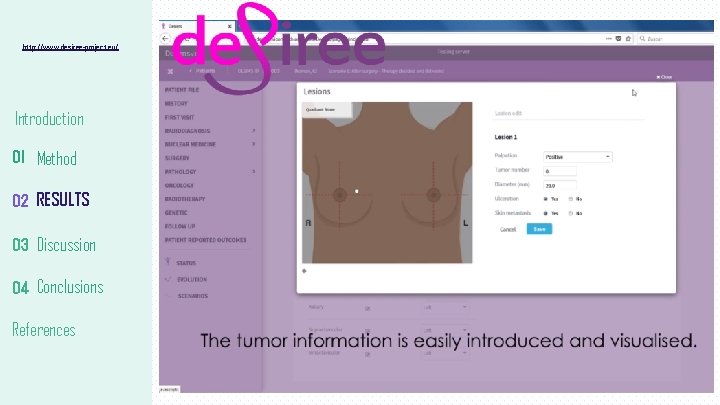Click the 01 Method slide outline entry

tap(45, 158)
